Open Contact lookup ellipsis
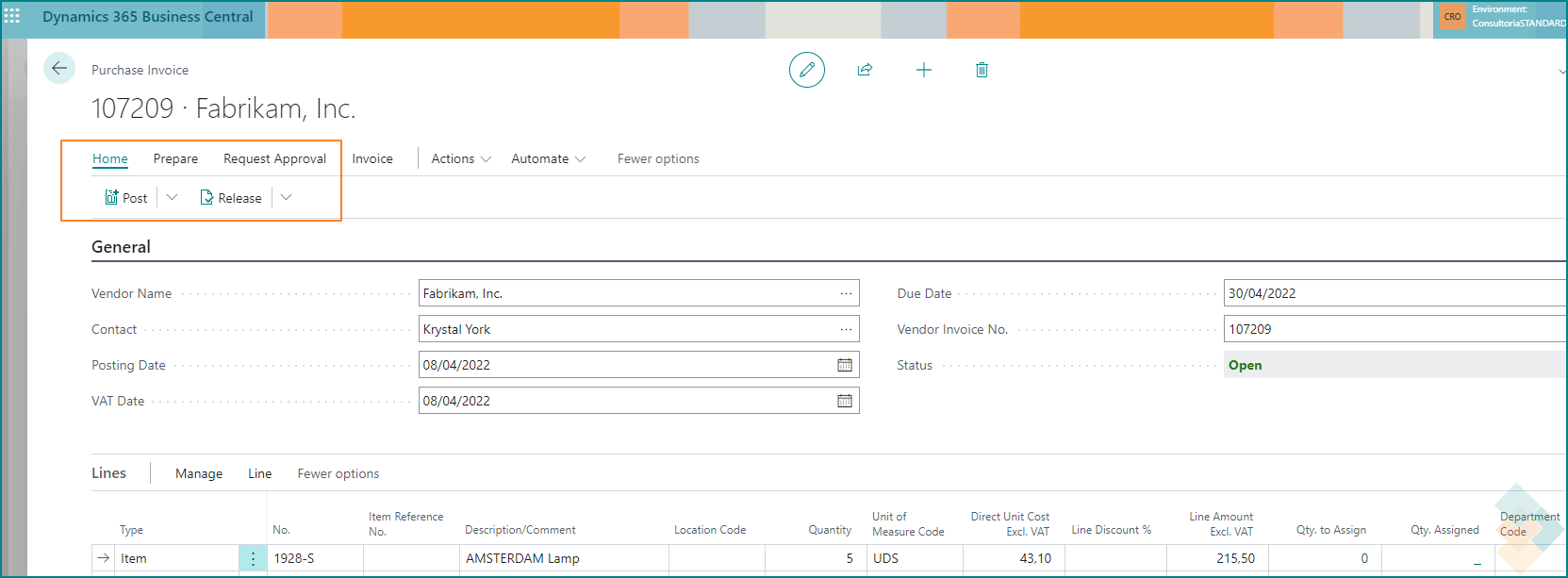This screenshot has width=1568, height=578. point(846,329)
